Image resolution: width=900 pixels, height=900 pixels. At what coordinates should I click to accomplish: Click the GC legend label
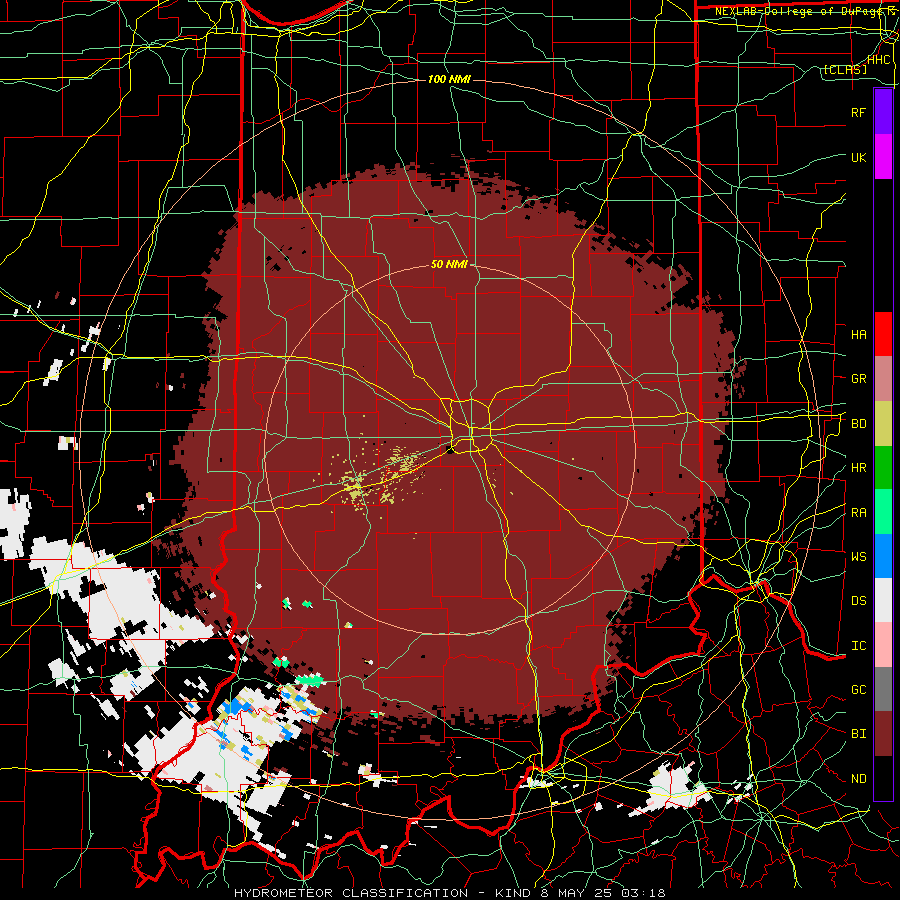(858, 690)
